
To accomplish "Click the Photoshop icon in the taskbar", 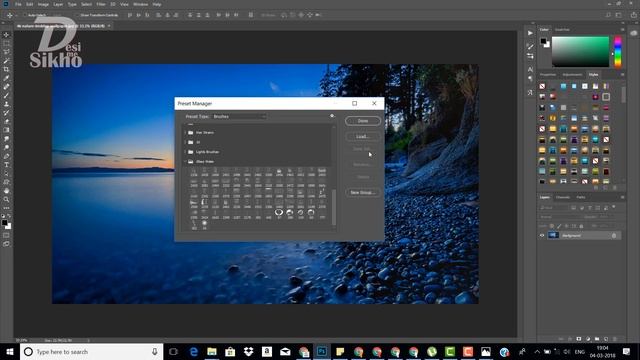I will pyautogui.click(x=322, y=352).
